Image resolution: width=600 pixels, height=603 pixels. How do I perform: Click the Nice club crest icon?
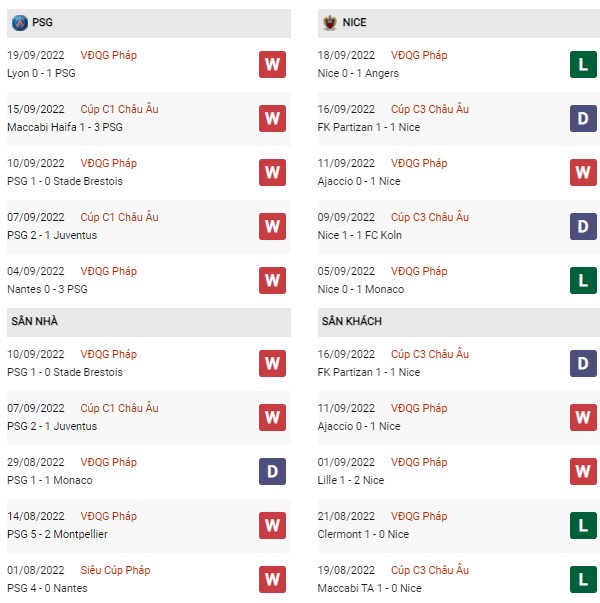330,23
